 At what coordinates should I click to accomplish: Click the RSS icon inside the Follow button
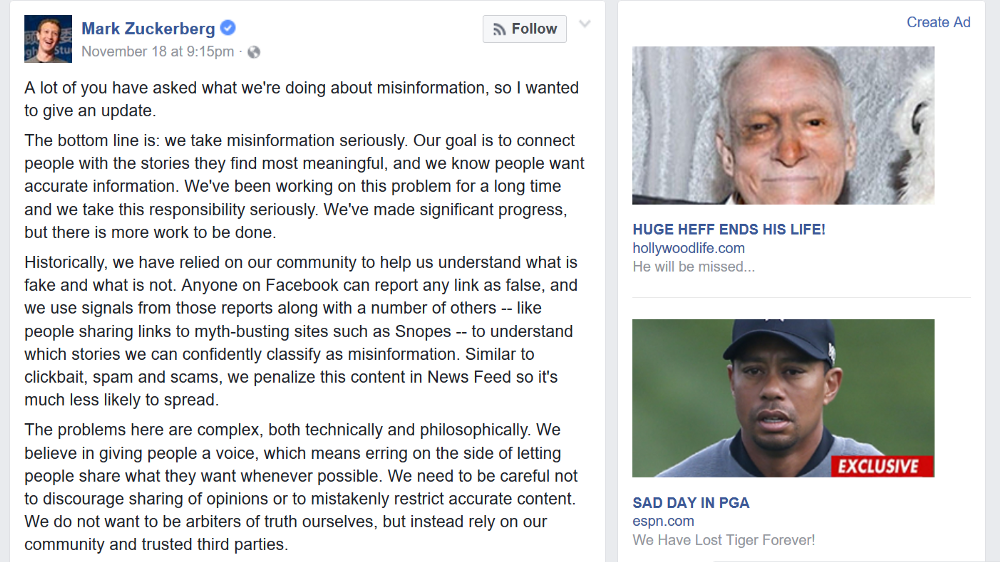pyautogui.click(x=499, y=29)
